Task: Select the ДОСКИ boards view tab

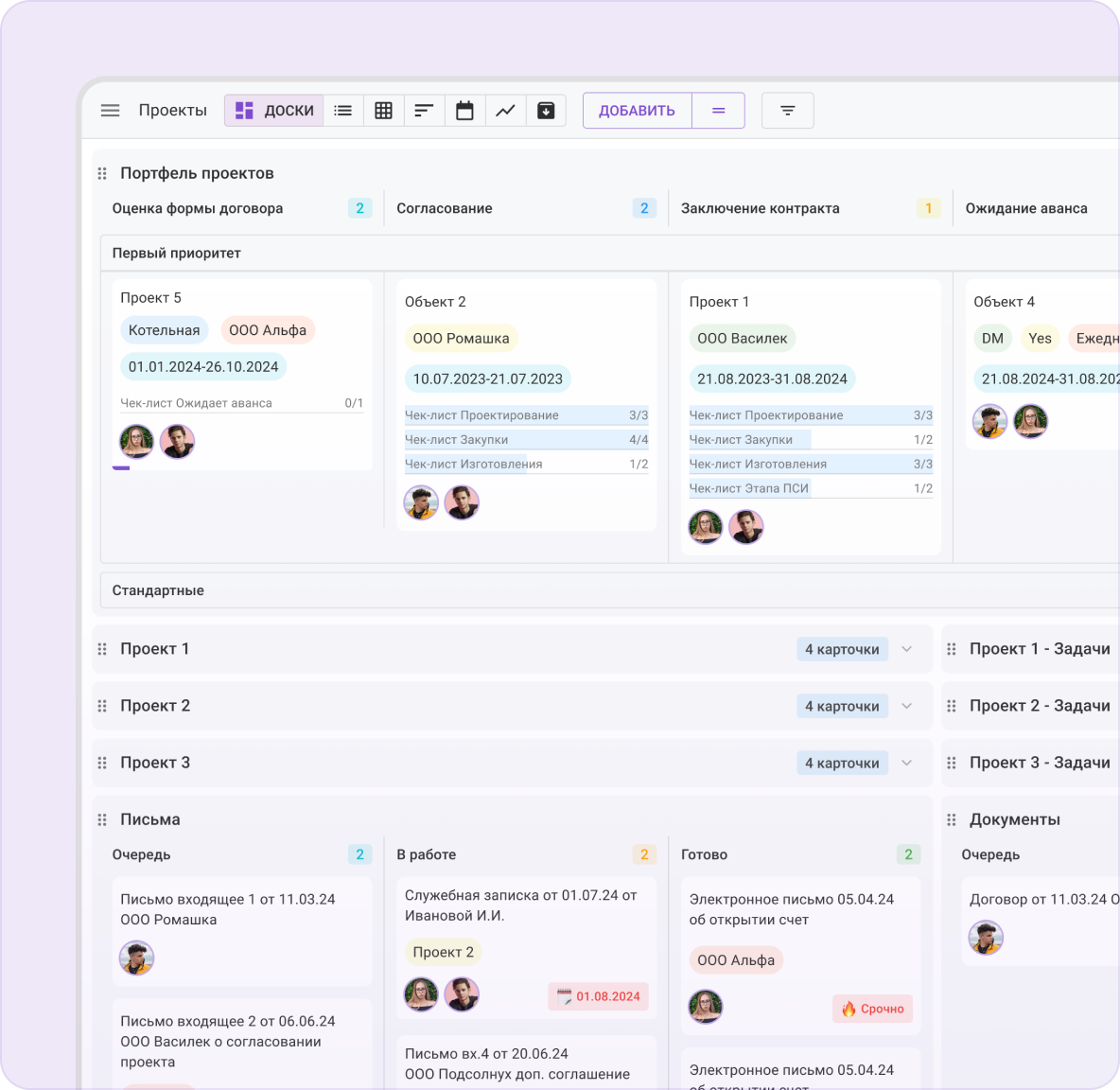Action: 274,111
